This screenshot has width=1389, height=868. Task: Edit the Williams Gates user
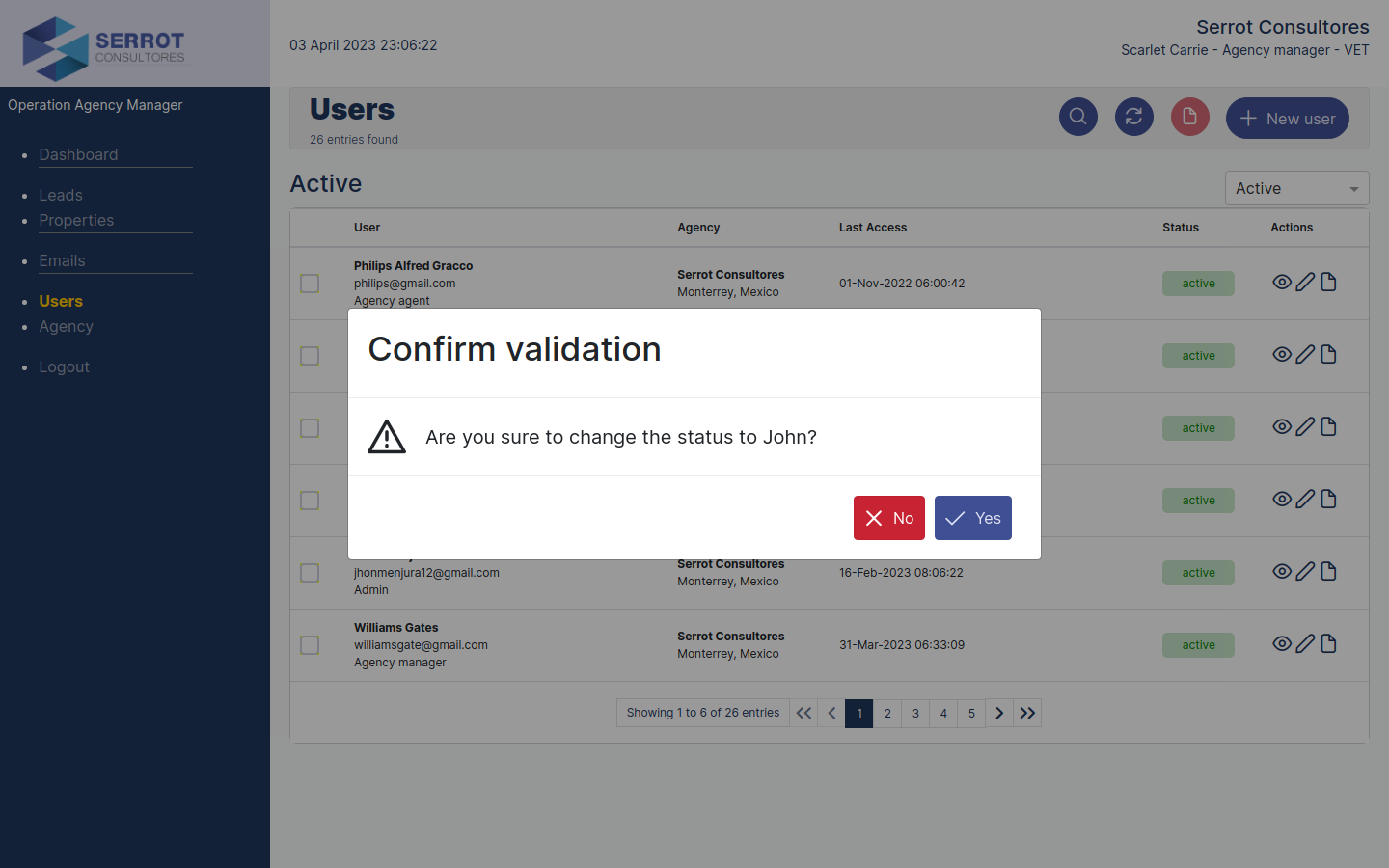[x=1305, y=643]
